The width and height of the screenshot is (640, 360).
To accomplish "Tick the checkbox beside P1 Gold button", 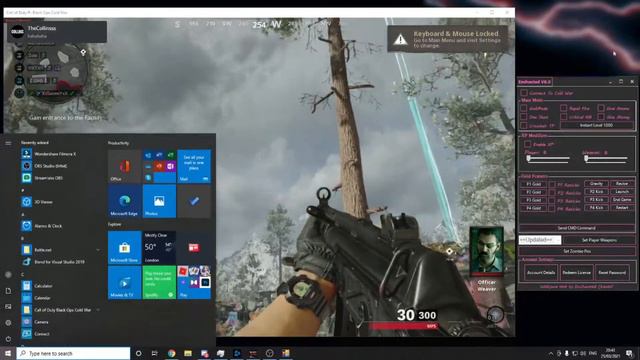I will tap(552, 184).
